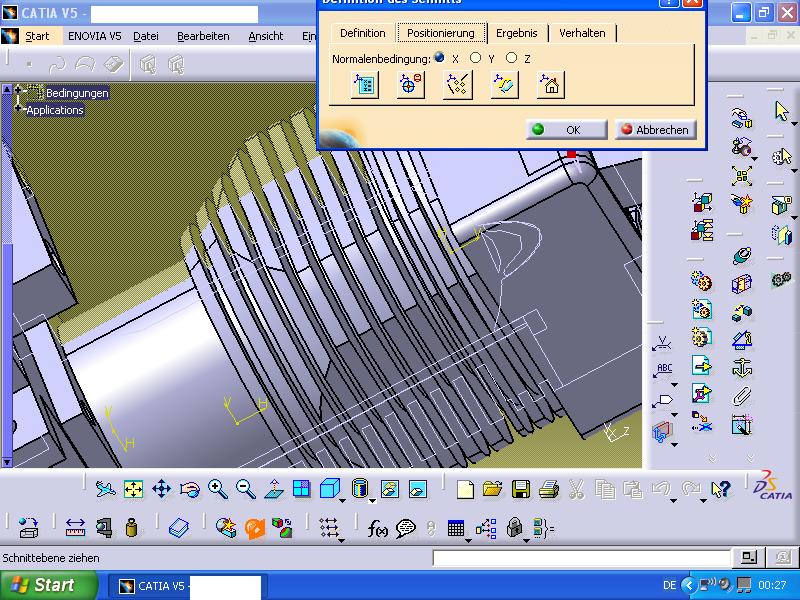Show hidden tray icons on taskbar
This screenshot has height=600, width=800.
[688, 585]
